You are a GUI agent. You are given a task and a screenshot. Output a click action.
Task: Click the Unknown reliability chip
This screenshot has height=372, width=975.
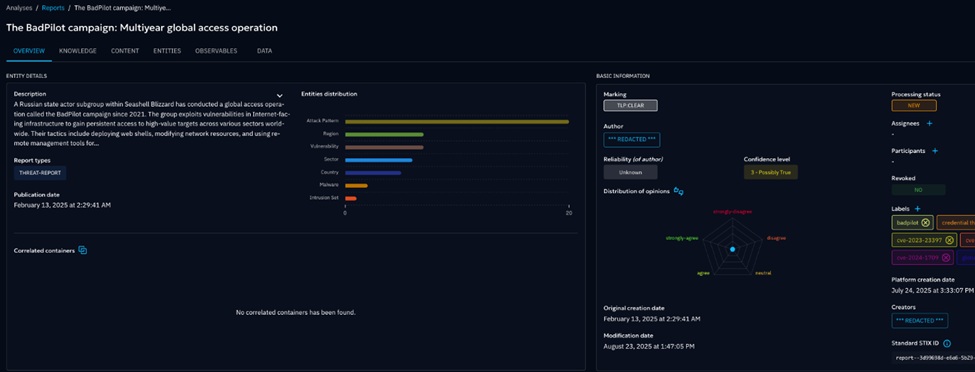630,172
